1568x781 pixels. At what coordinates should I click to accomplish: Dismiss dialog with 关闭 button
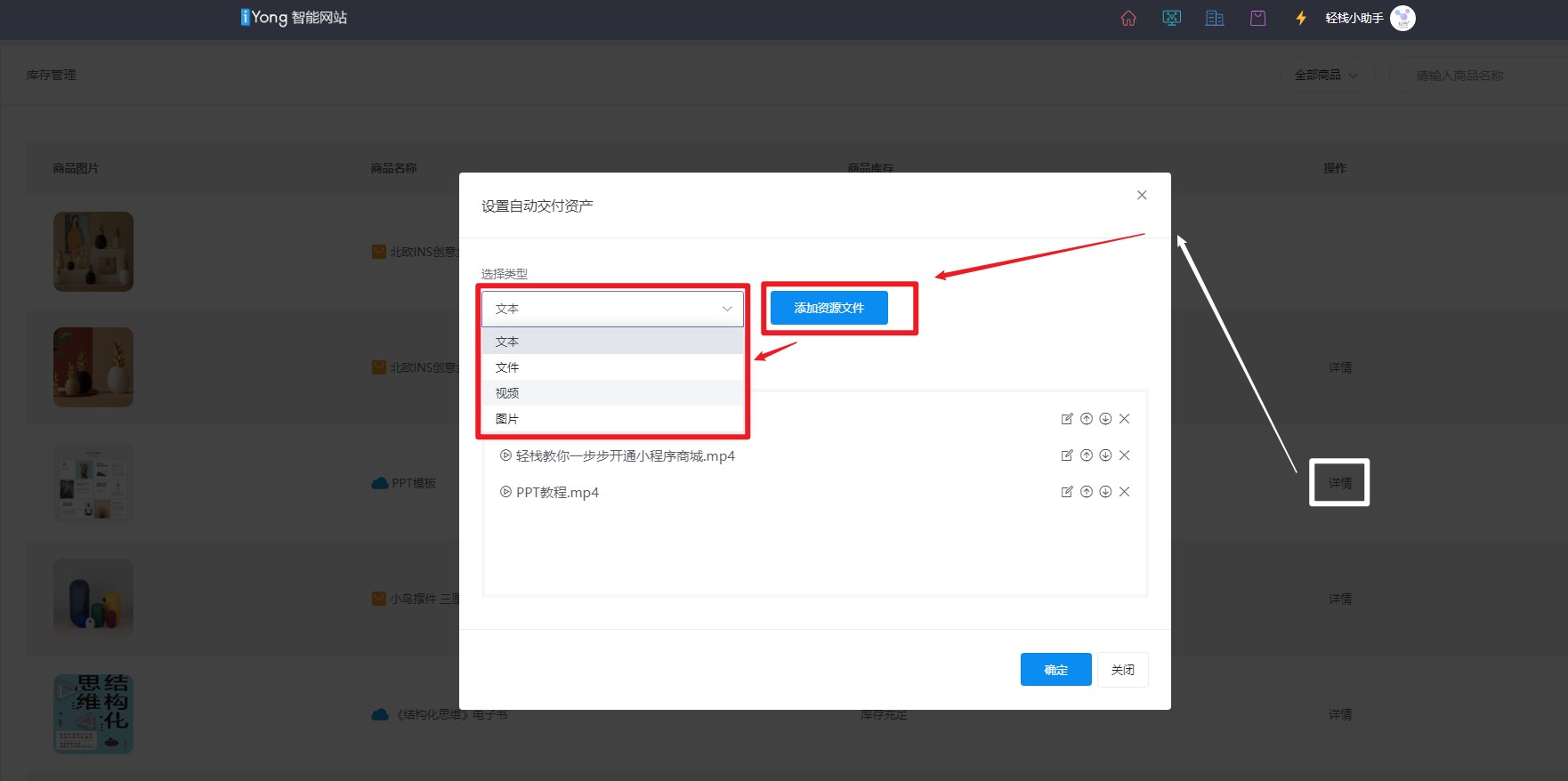(1123, 670)
